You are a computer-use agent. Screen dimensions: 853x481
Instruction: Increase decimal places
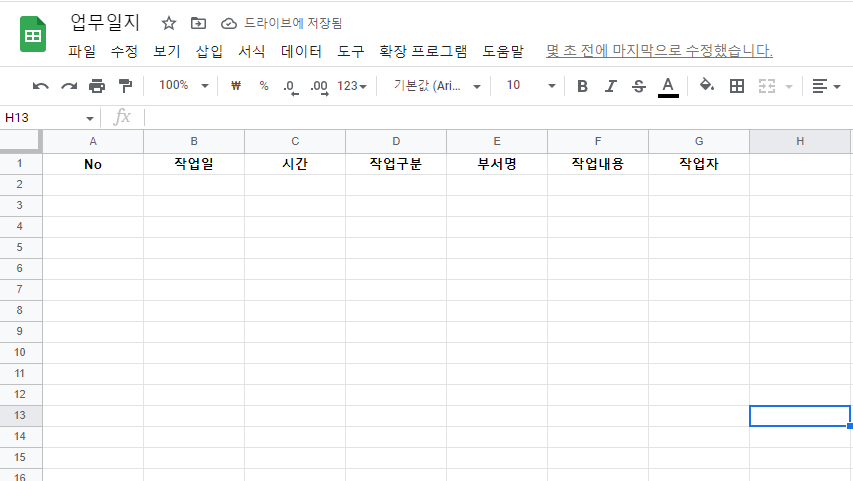tap(319, 87)
